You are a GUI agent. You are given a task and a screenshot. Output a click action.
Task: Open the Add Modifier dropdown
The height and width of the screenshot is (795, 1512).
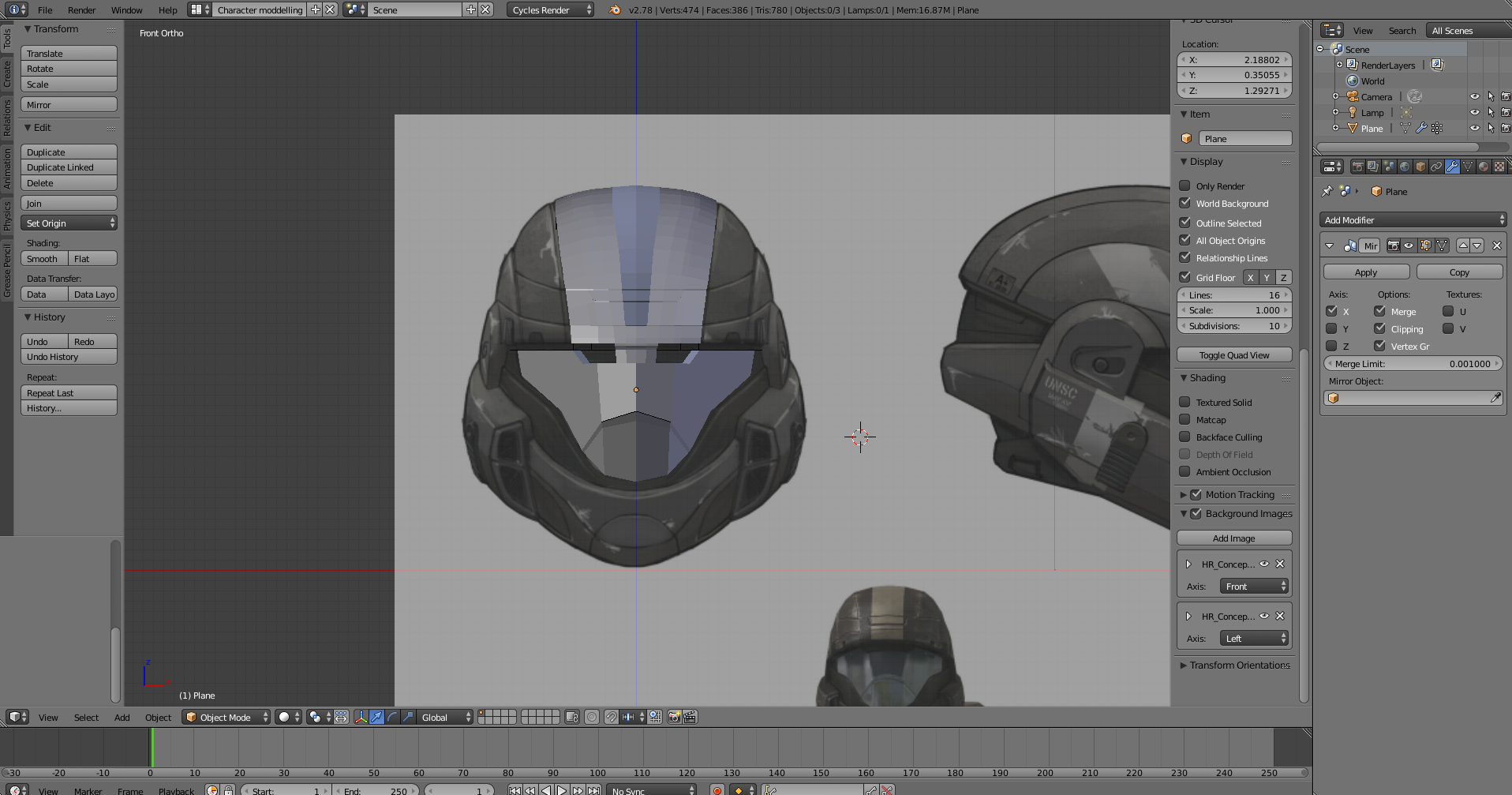click(1413, 219)
